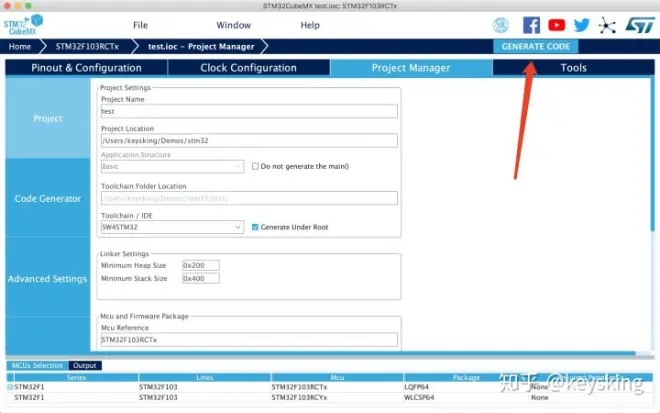
Task: Click the Toolchain Folder Location field
Action: 249,198
